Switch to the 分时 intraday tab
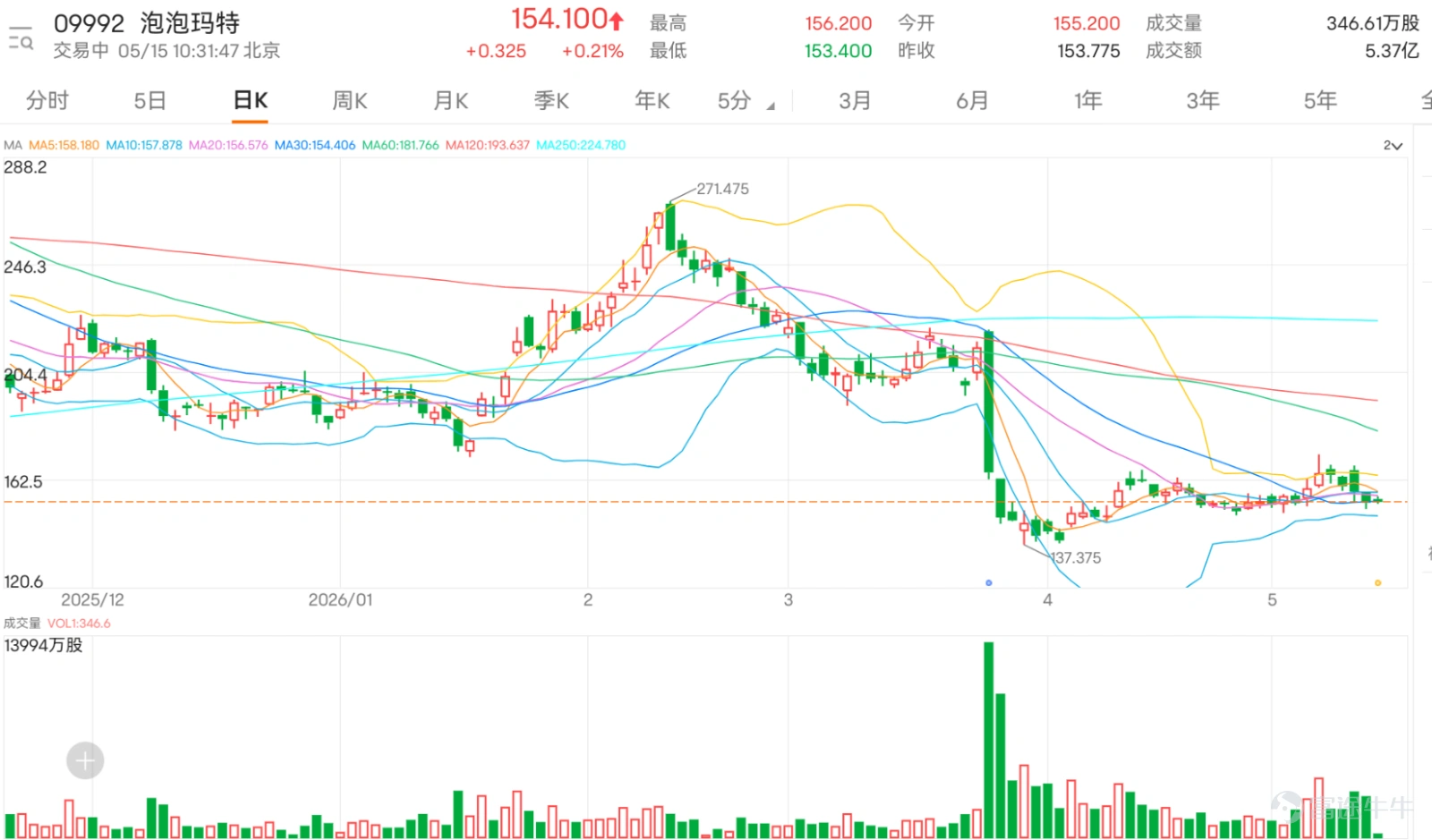1432x840 pixels. tap(47, 100)
